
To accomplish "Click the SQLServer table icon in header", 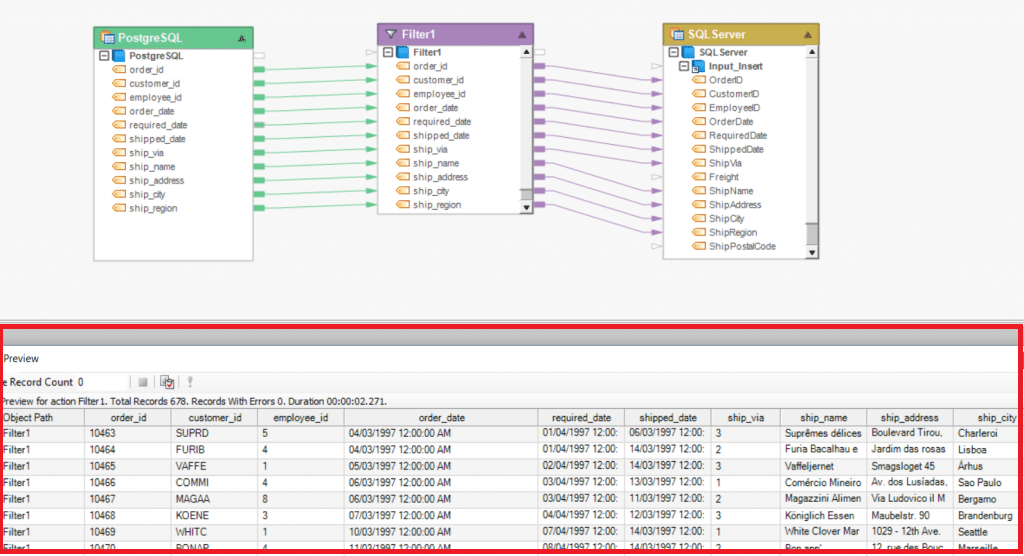I will pyautogui.click(x=677, y=34).
